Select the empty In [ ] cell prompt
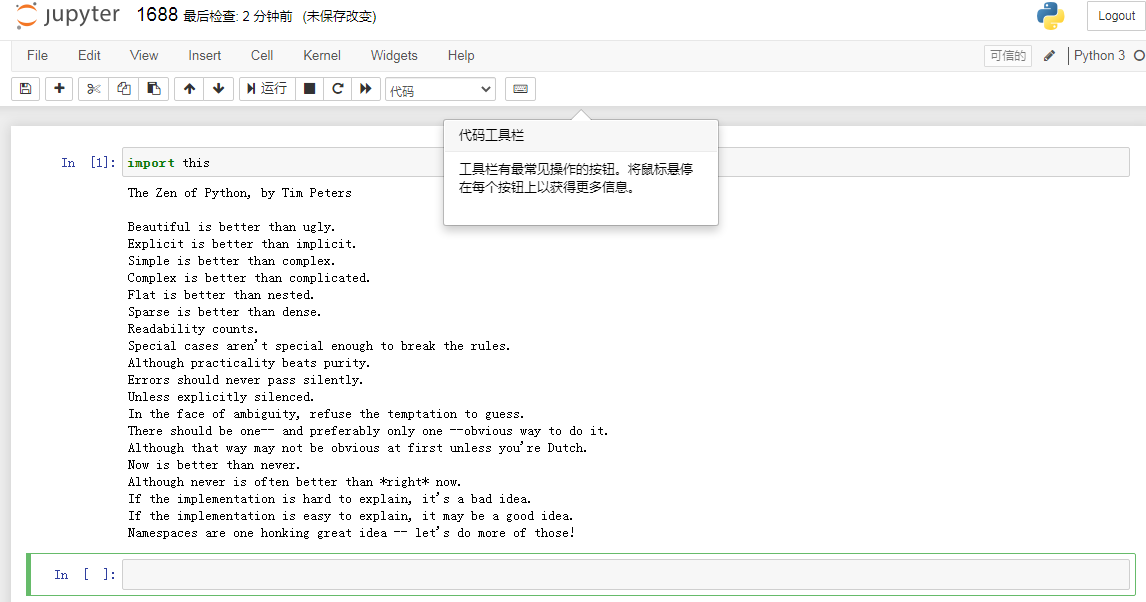Image resolution: width=1146 pixels, height=602 pixels. [85, 574]
